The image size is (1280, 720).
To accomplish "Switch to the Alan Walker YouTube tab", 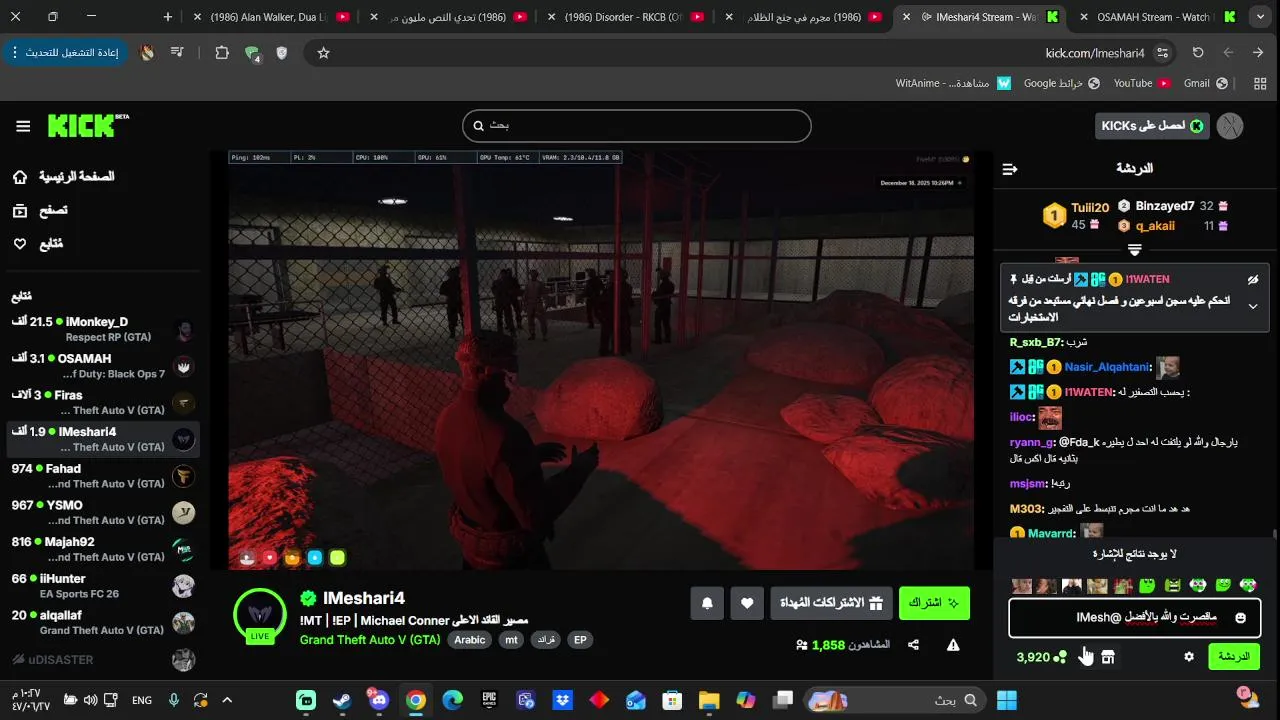I will [272, 17].
